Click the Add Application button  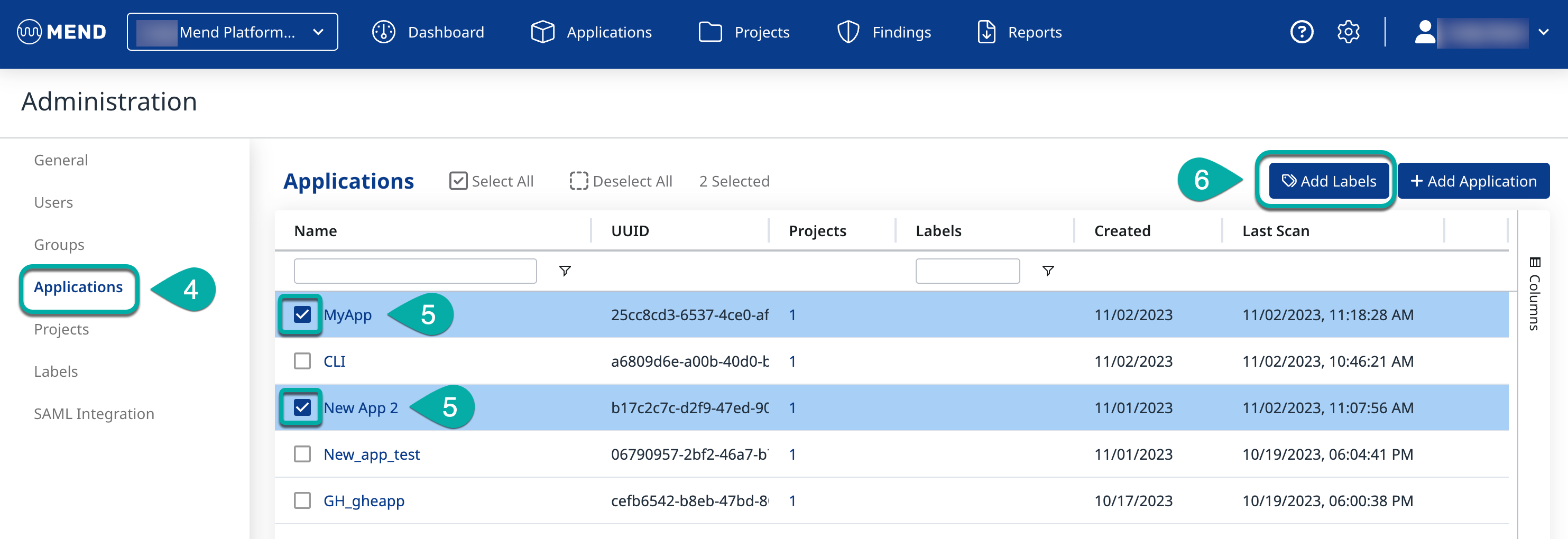click(1474, 181)
